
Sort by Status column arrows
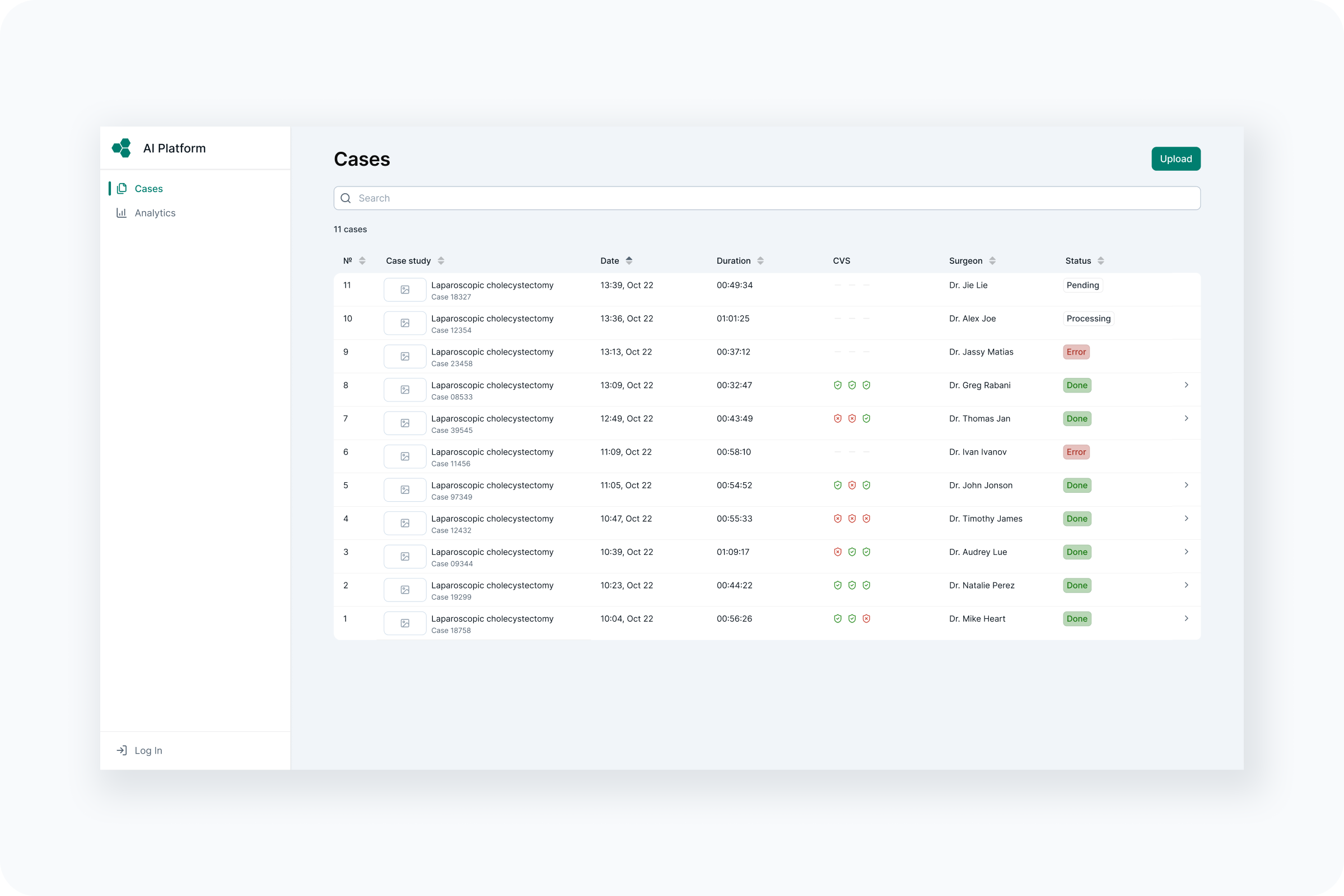point(1100,260)
